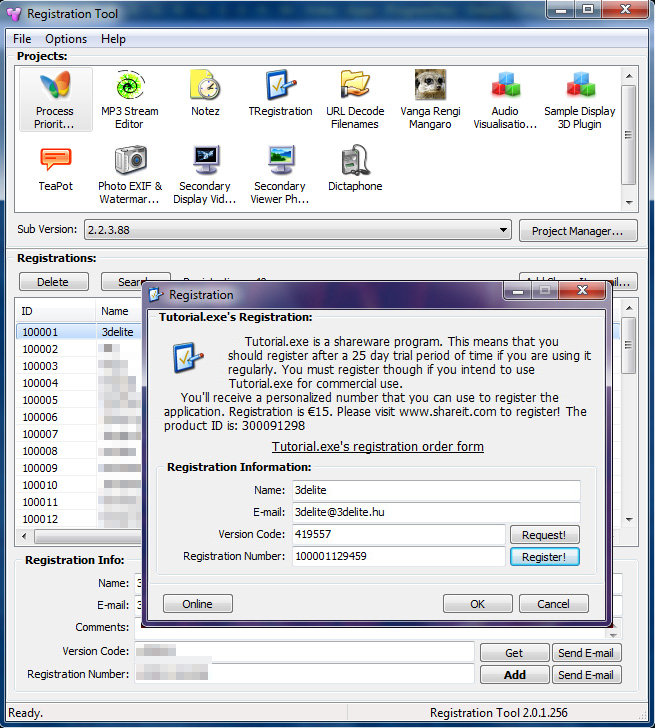Click the Register! button

(x=544, y=557)
